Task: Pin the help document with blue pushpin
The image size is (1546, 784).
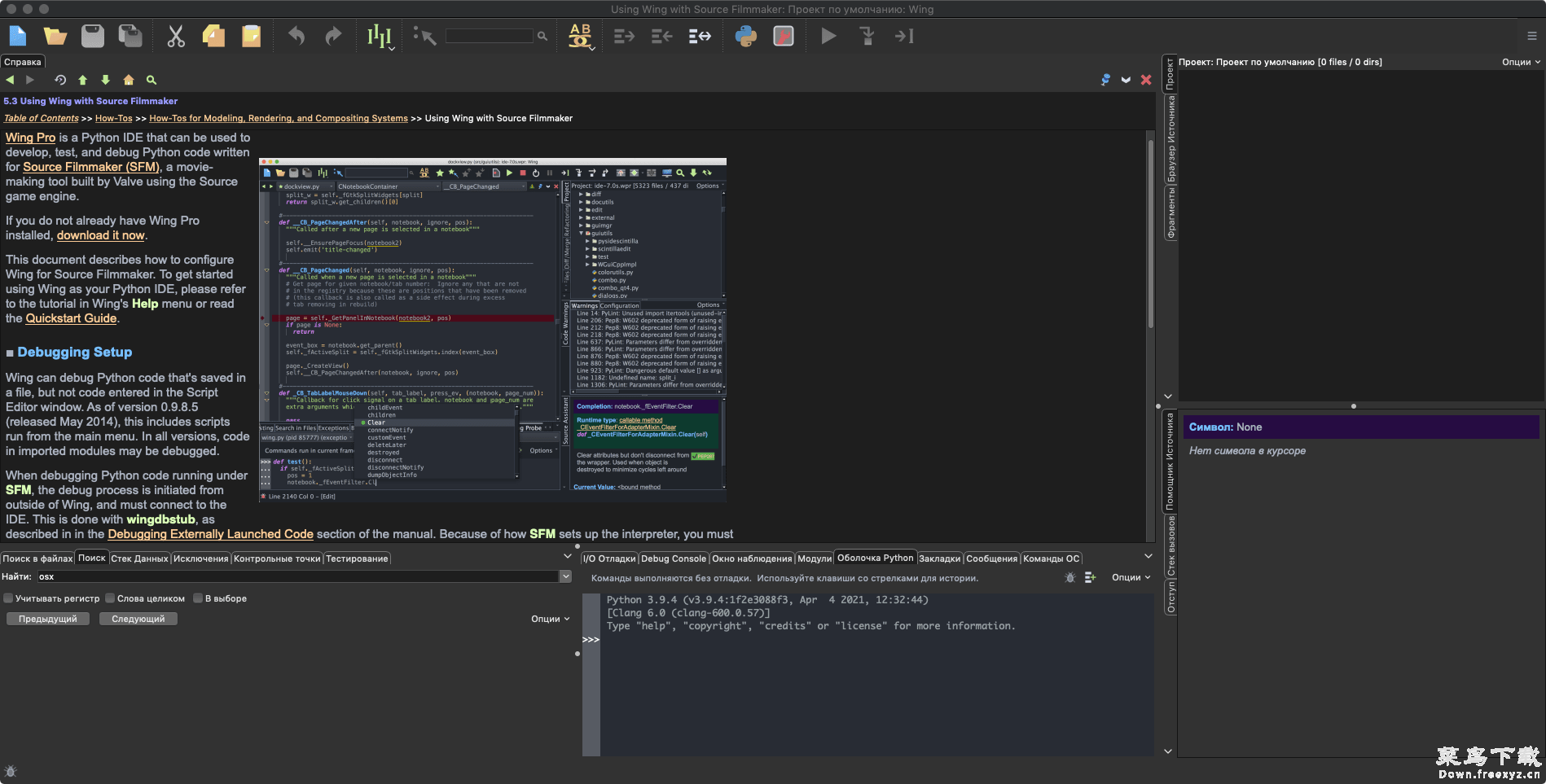Action: pyautogui.click(x=1105, y=80)
